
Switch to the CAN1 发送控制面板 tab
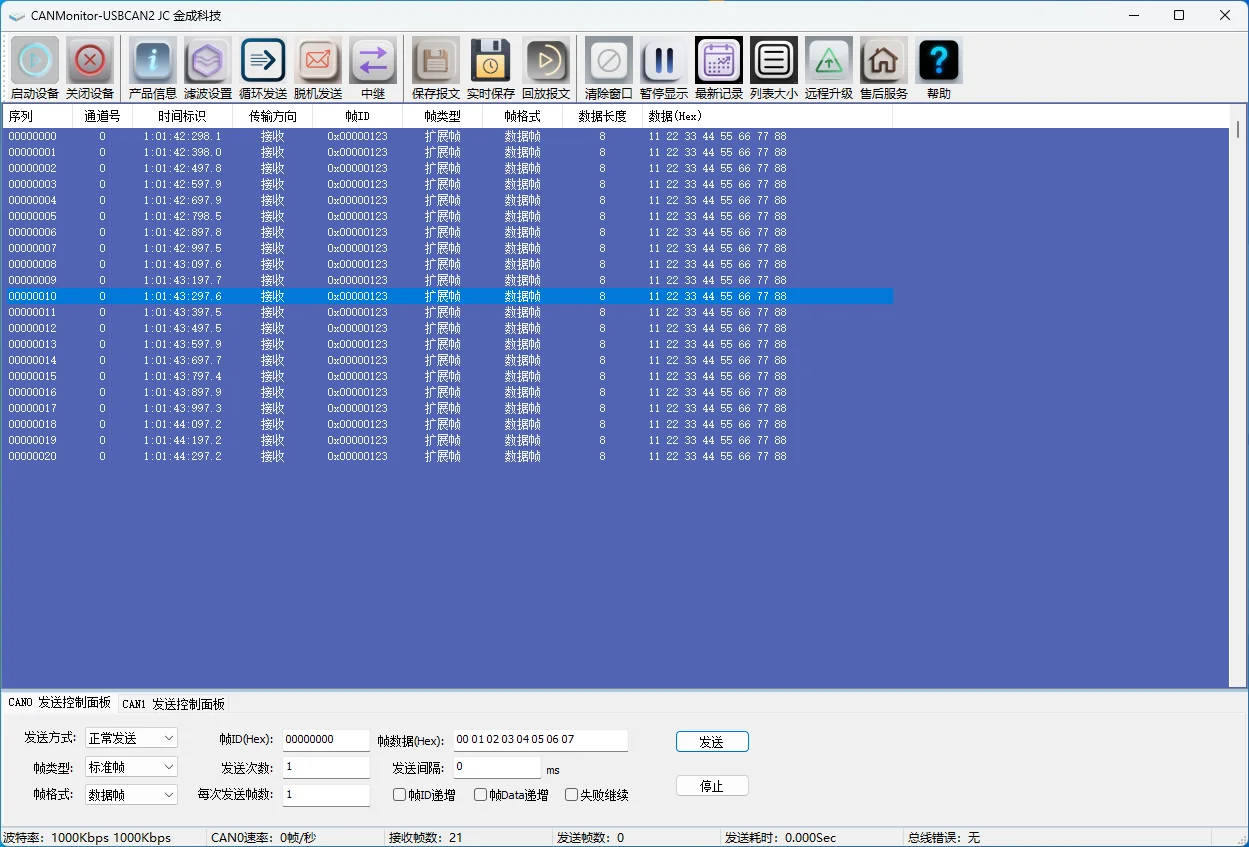171,703
